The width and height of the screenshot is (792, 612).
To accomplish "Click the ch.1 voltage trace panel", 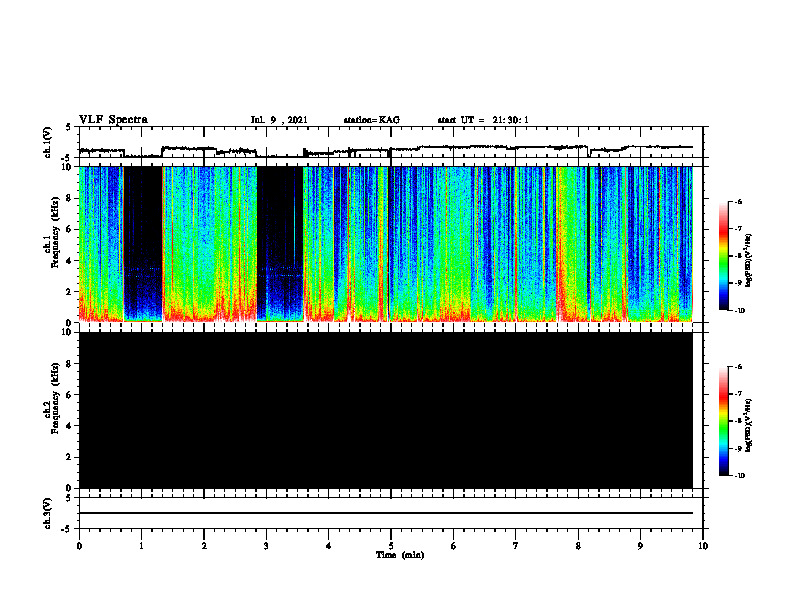I will [391, 142].
